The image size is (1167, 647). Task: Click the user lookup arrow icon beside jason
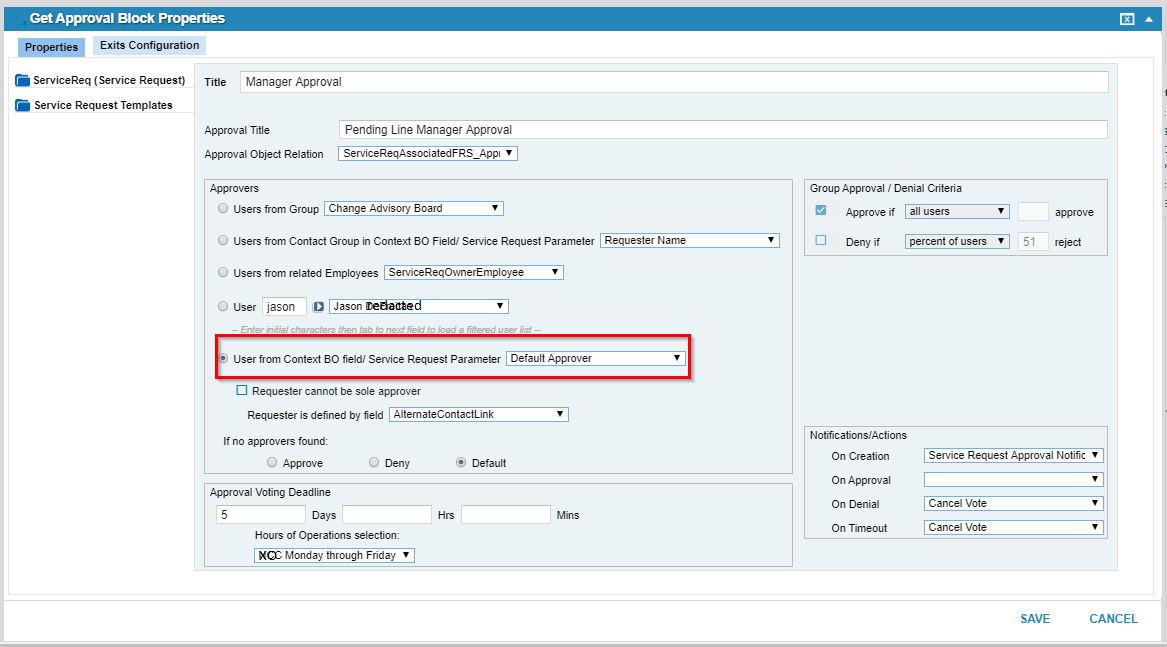[318, 307]
